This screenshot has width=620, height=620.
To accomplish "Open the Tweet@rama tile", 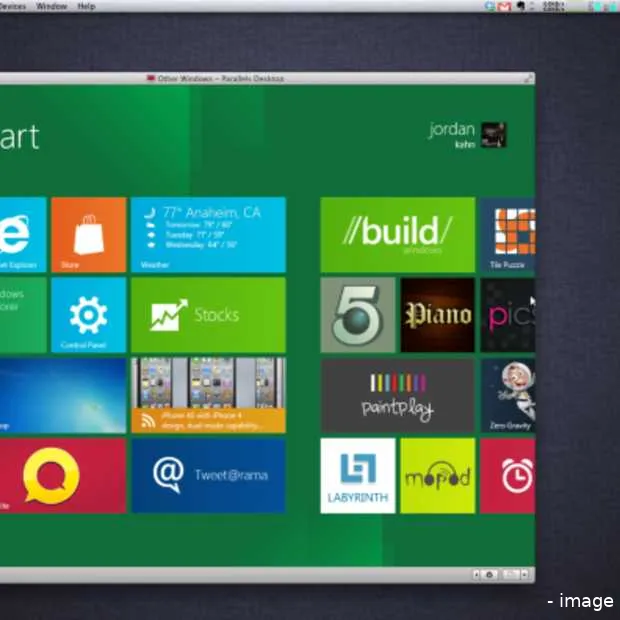I will click(208, 476).
